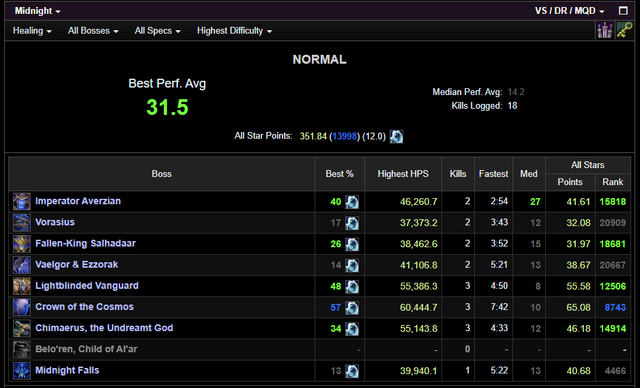The image size is (640, 388).
Task: Click best percent 57 for Crown of the Cosmos
Action: coord(336,307)
